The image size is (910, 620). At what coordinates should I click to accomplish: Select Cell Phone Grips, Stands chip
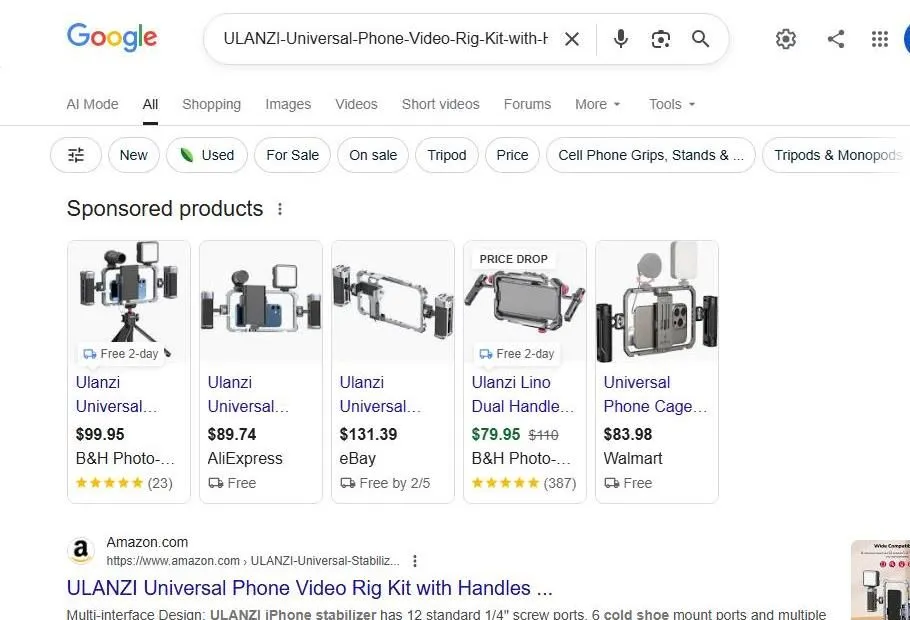pos(651,155)
